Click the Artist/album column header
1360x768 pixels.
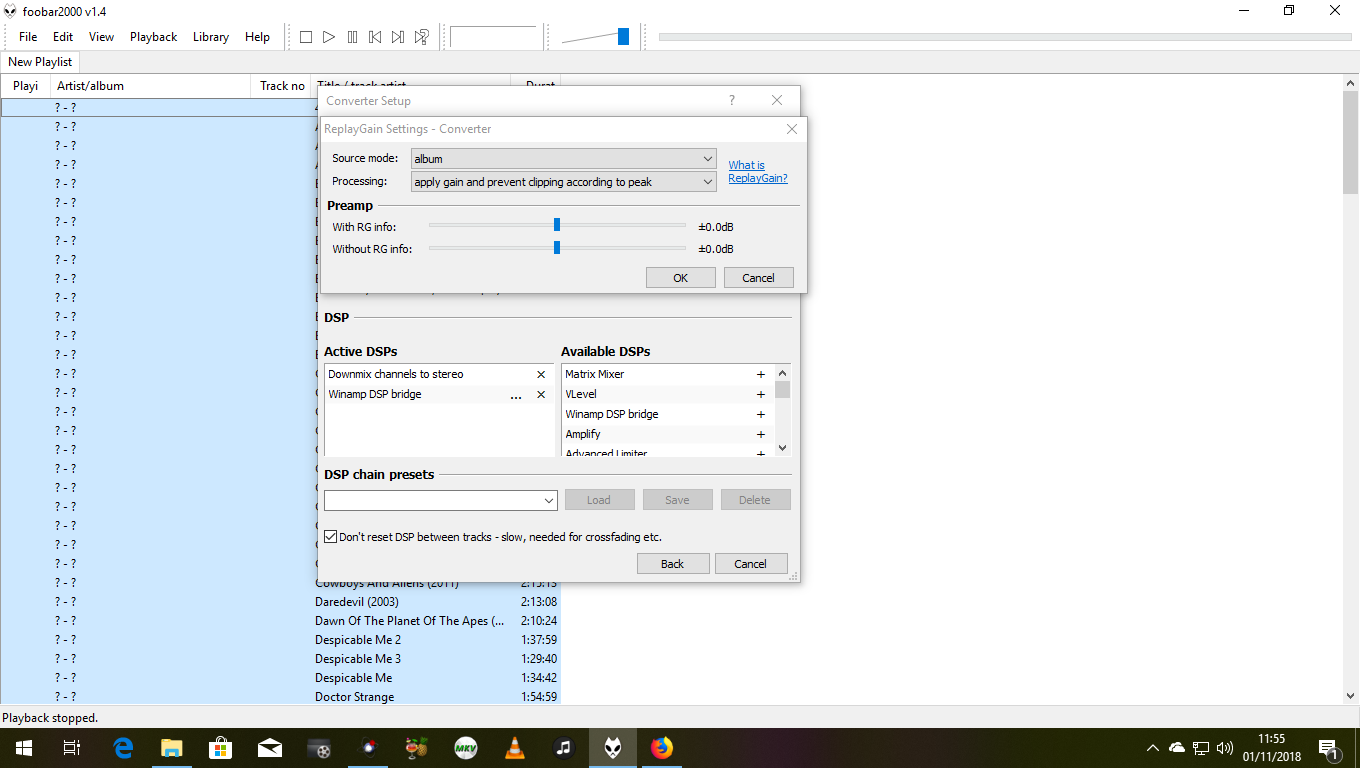pyautogui.click(x=150, y=86)
